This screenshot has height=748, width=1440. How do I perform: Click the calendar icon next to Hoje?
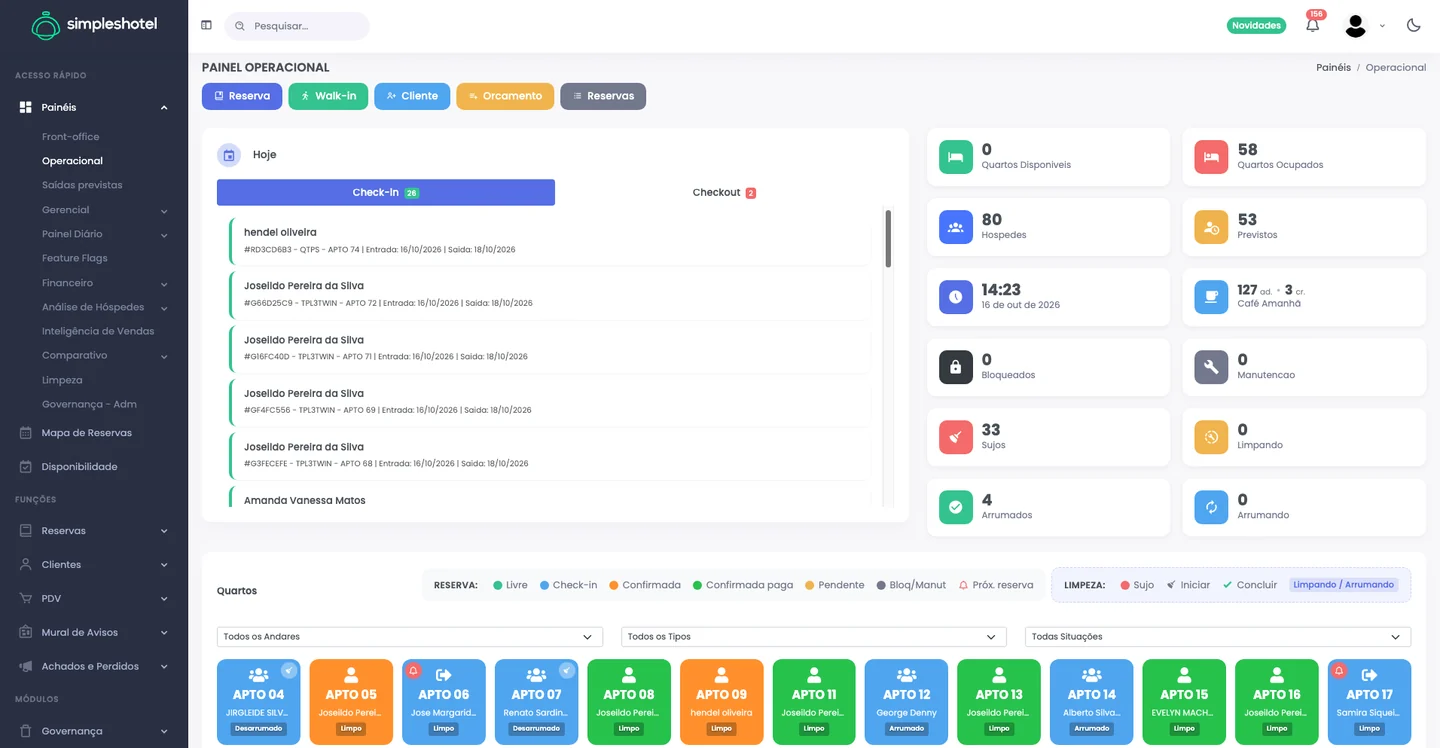coord(229,155)
